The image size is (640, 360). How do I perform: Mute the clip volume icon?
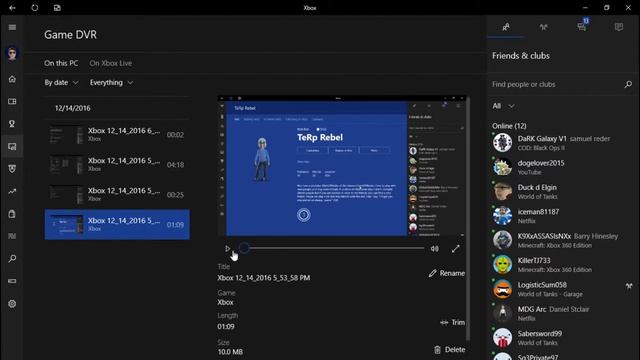pos(435,249)
